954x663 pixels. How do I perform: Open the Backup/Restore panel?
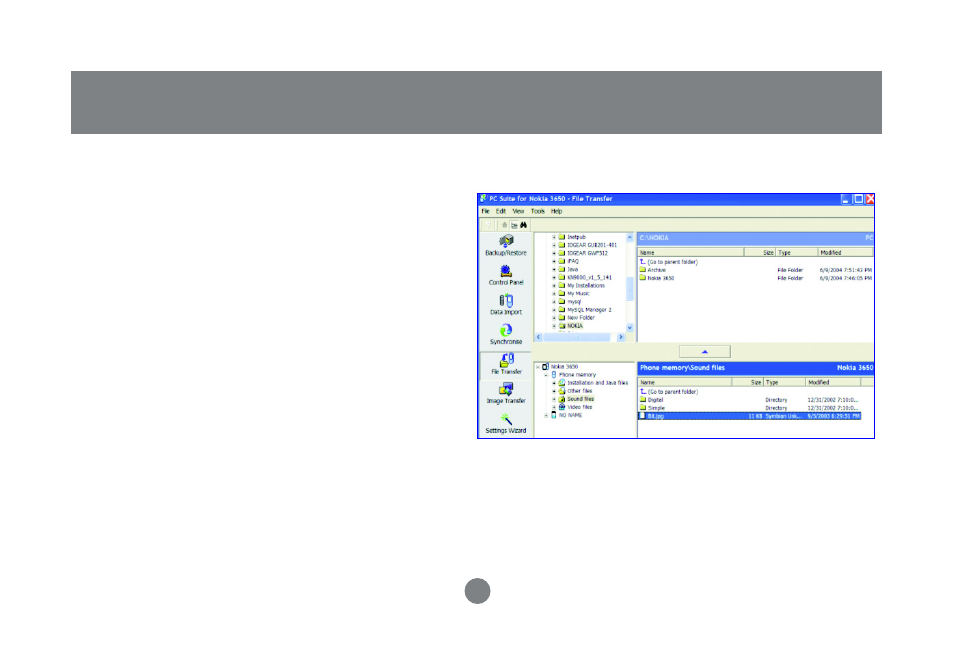[506, 246]
